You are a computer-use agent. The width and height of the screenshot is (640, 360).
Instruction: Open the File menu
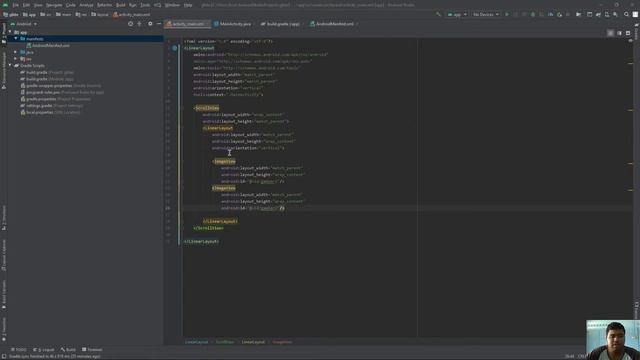[16, 5]
